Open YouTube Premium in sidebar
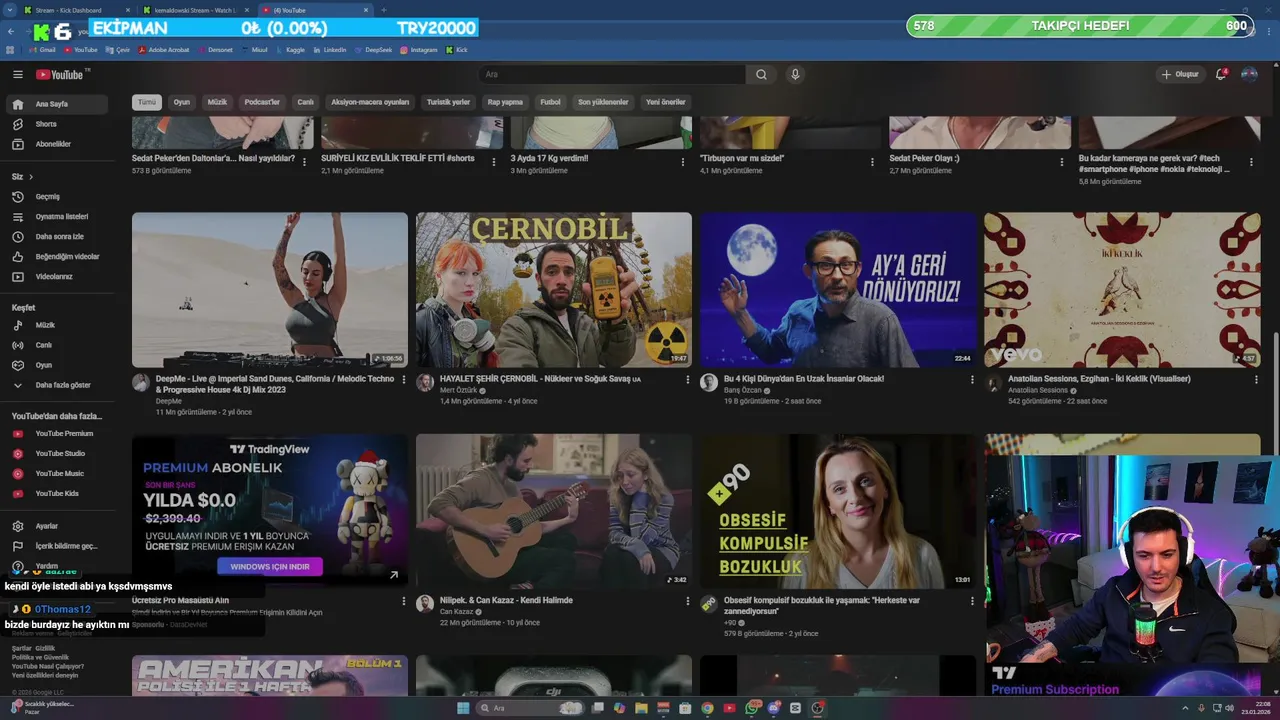This screenshot has height=720, width=1280. click(x=56, y=433)
